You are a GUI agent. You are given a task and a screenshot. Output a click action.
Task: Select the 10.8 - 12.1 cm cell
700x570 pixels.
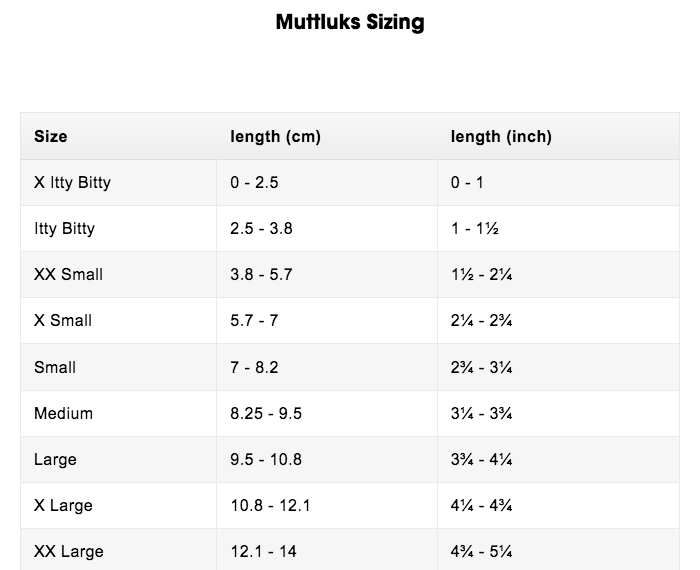coord(270,505)
